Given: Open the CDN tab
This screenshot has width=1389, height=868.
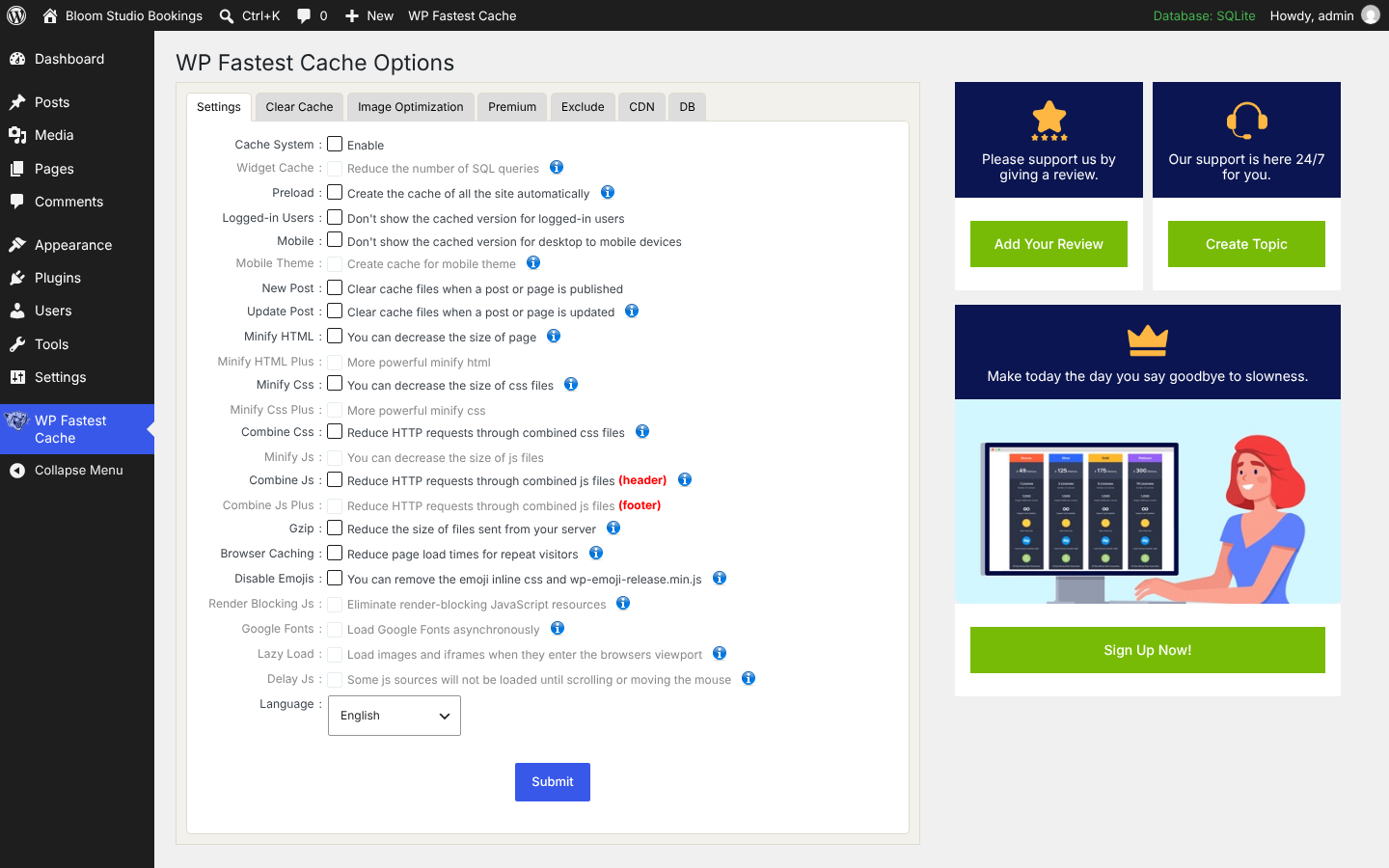Looking at the screenshot, I should point(641,107).
